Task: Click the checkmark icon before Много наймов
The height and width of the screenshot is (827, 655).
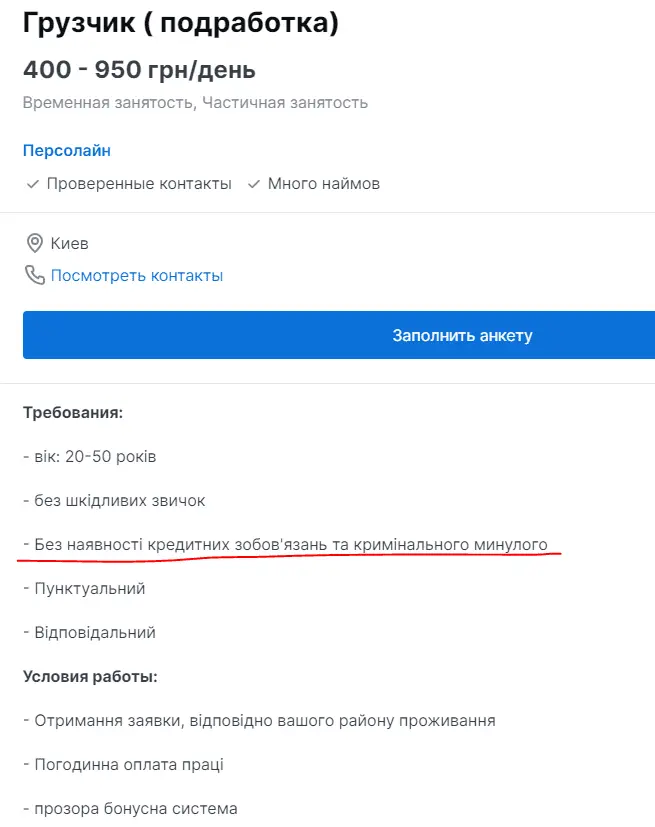Action: pos(254,184)
